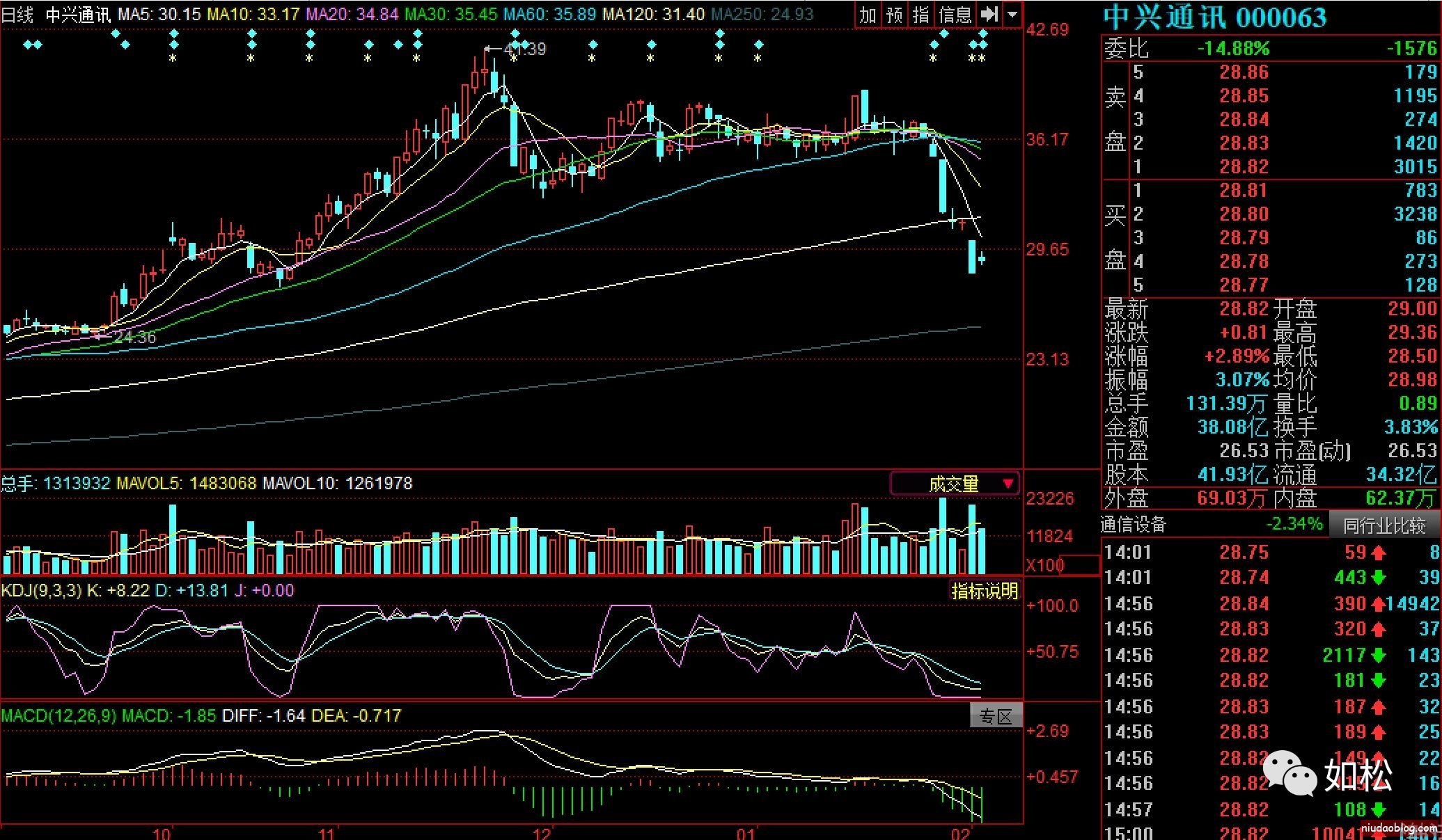The height and width of the screenshot is (840, 1442).
Task: Click the 振幅 3.07% value
Action: coord(1243,380)
